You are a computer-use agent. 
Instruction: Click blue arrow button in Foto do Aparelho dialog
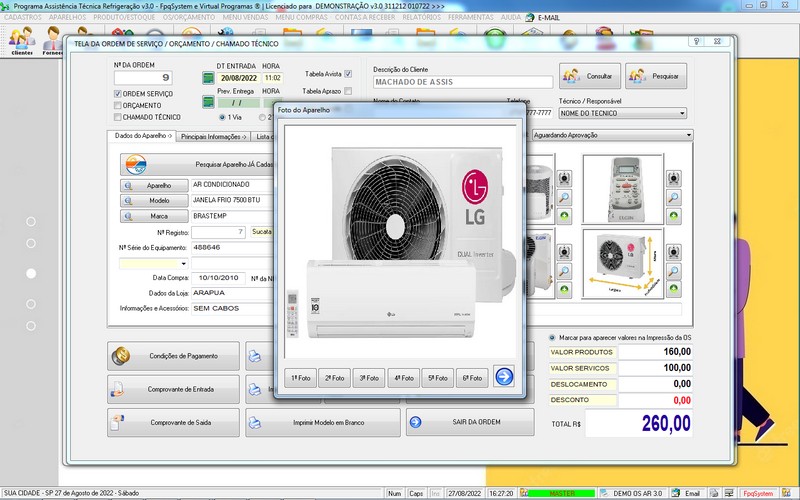coord(504,377)
